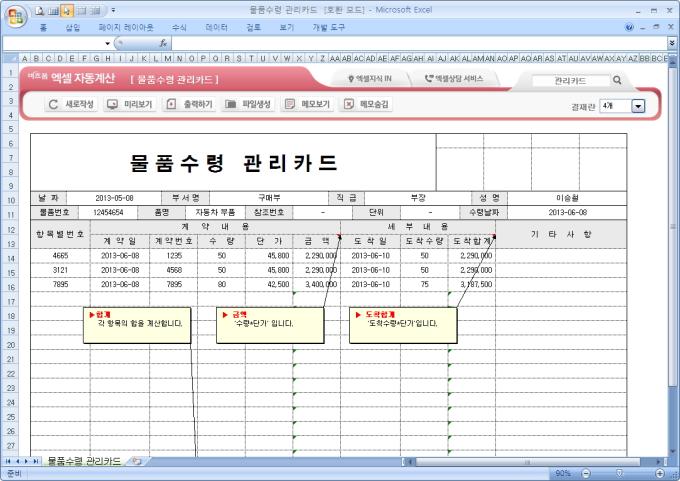Click the 파일생성 file creation button

(x=248, y=104)
